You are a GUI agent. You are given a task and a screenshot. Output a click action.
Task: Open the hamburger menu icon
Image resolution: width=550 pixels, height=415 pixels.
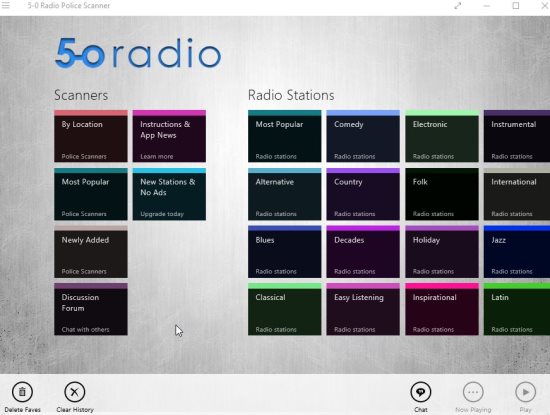[6, 5]
